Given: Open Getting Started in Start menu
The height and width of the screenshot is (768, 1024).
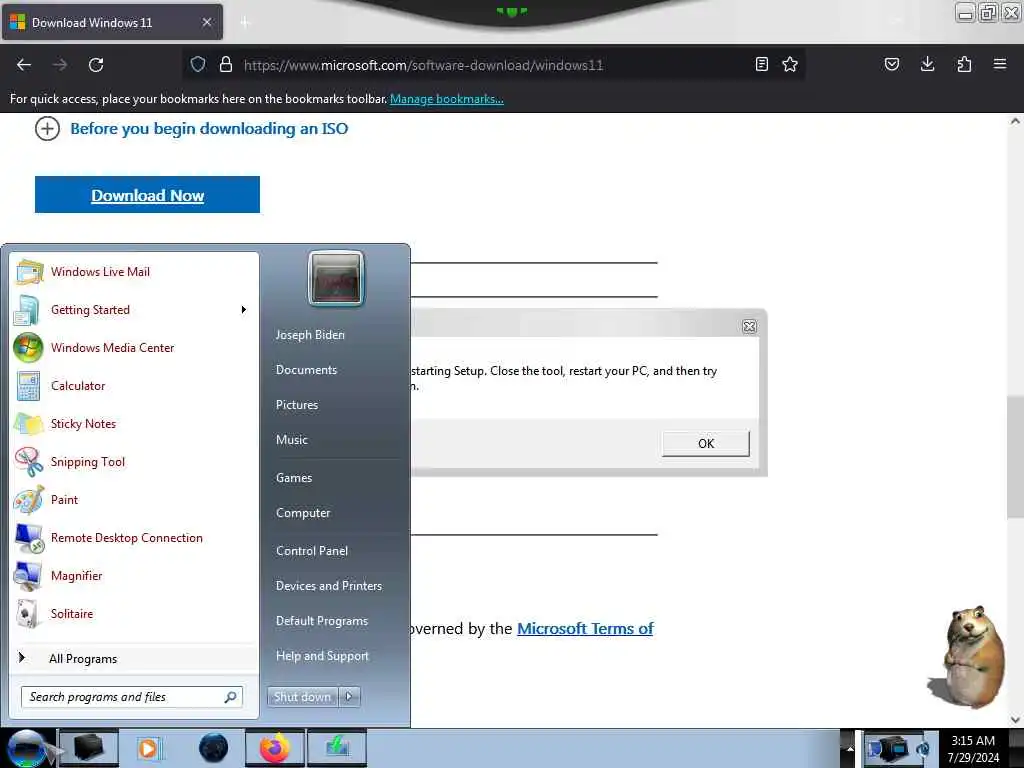Looking at the screenshot, I should click(135, 310).
